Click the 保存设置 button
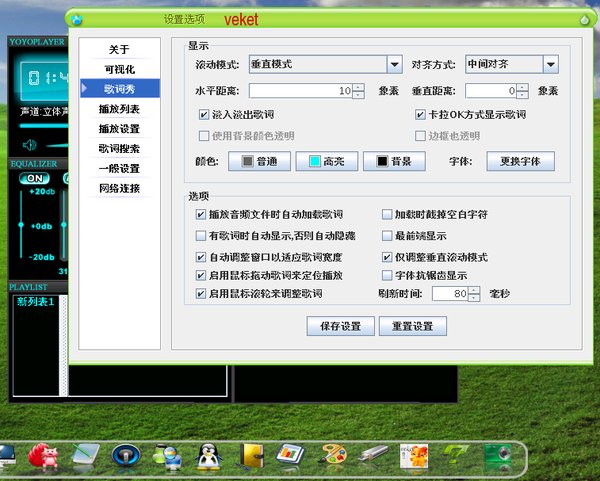 coord(341,327)
